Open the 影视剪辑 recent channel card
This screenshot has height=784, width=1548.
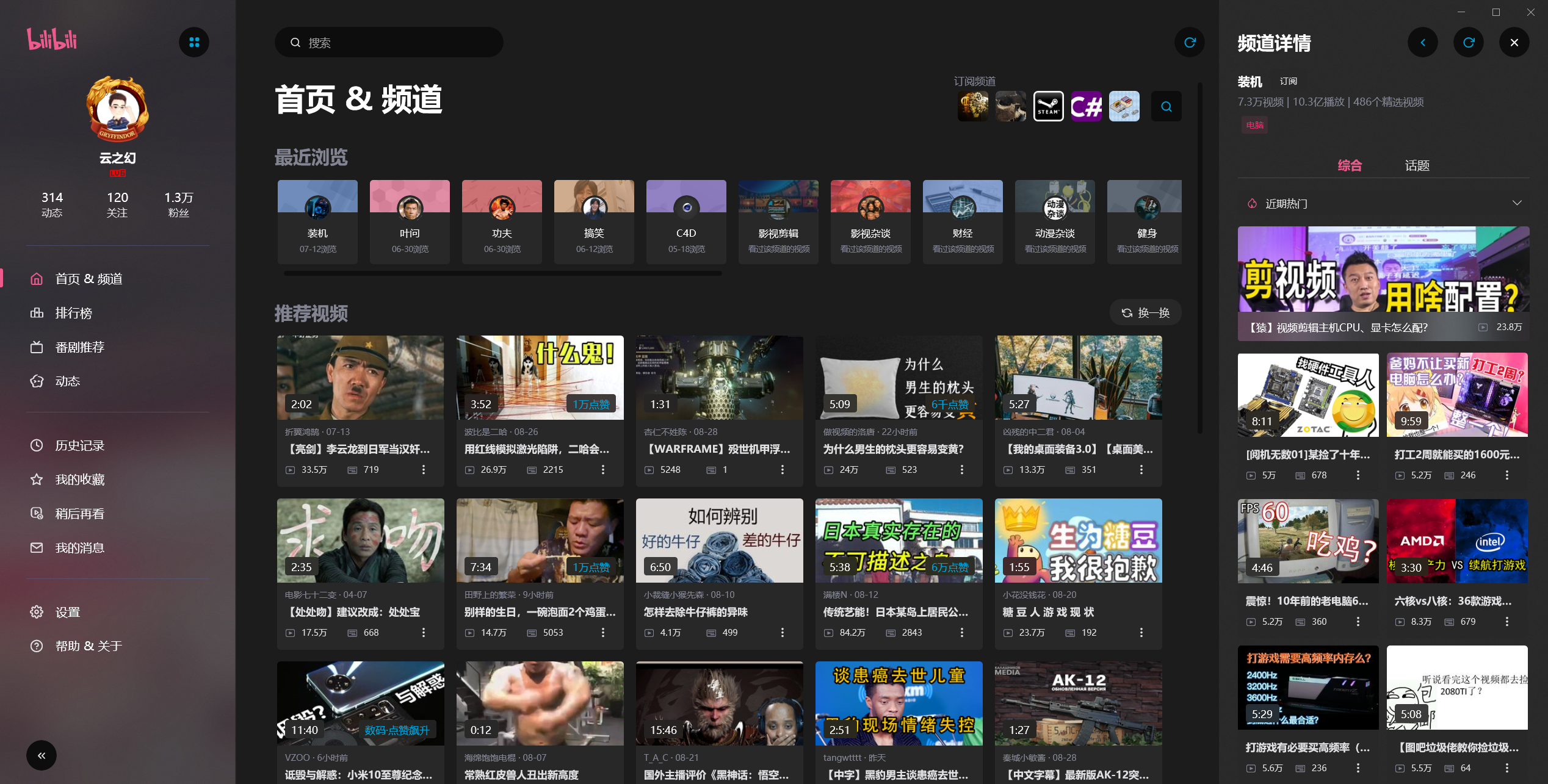pos(778,221)
